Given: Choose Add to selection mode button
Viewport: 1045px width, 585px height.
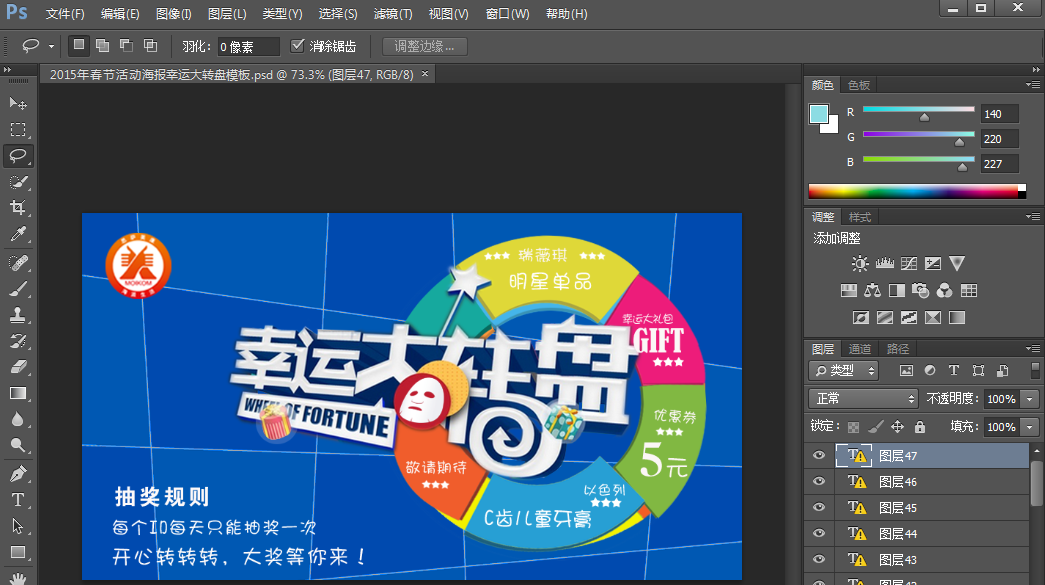Looking at the screenshot, I should [x=103, y=45].
